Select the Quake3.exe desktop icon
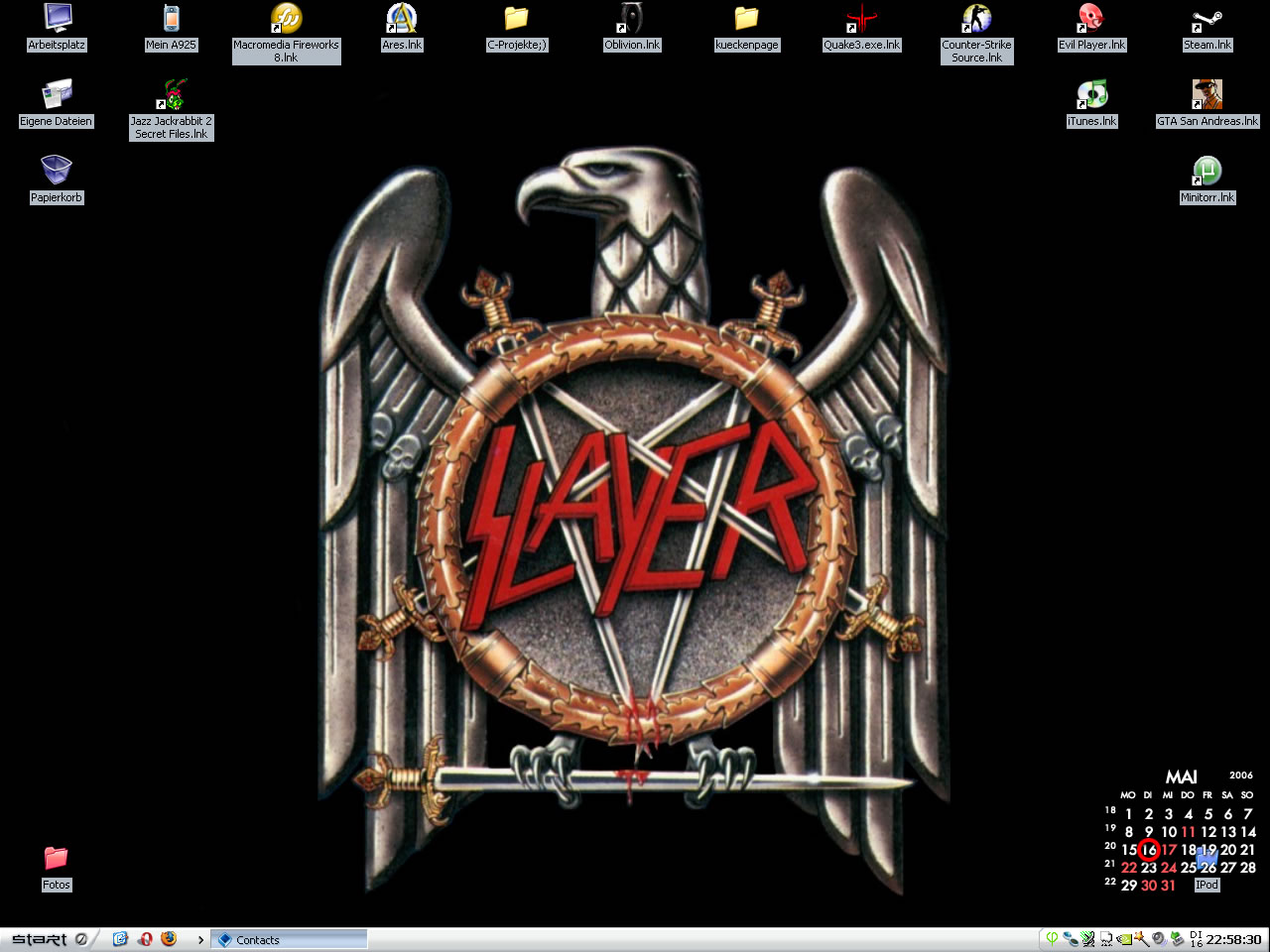This screenshot has height=952, width=1270. click(x=861, y=19)
